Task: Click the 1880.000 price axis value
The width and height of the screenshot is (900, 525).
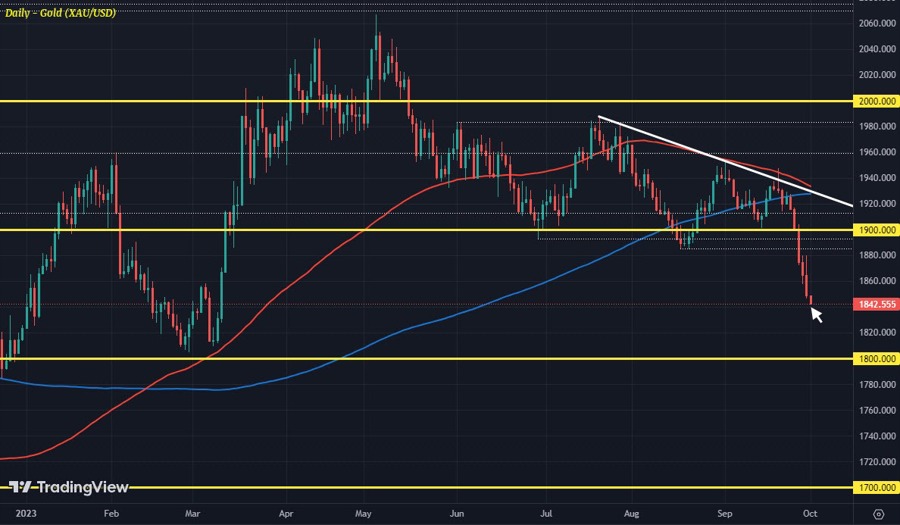Action: [878, 255]
